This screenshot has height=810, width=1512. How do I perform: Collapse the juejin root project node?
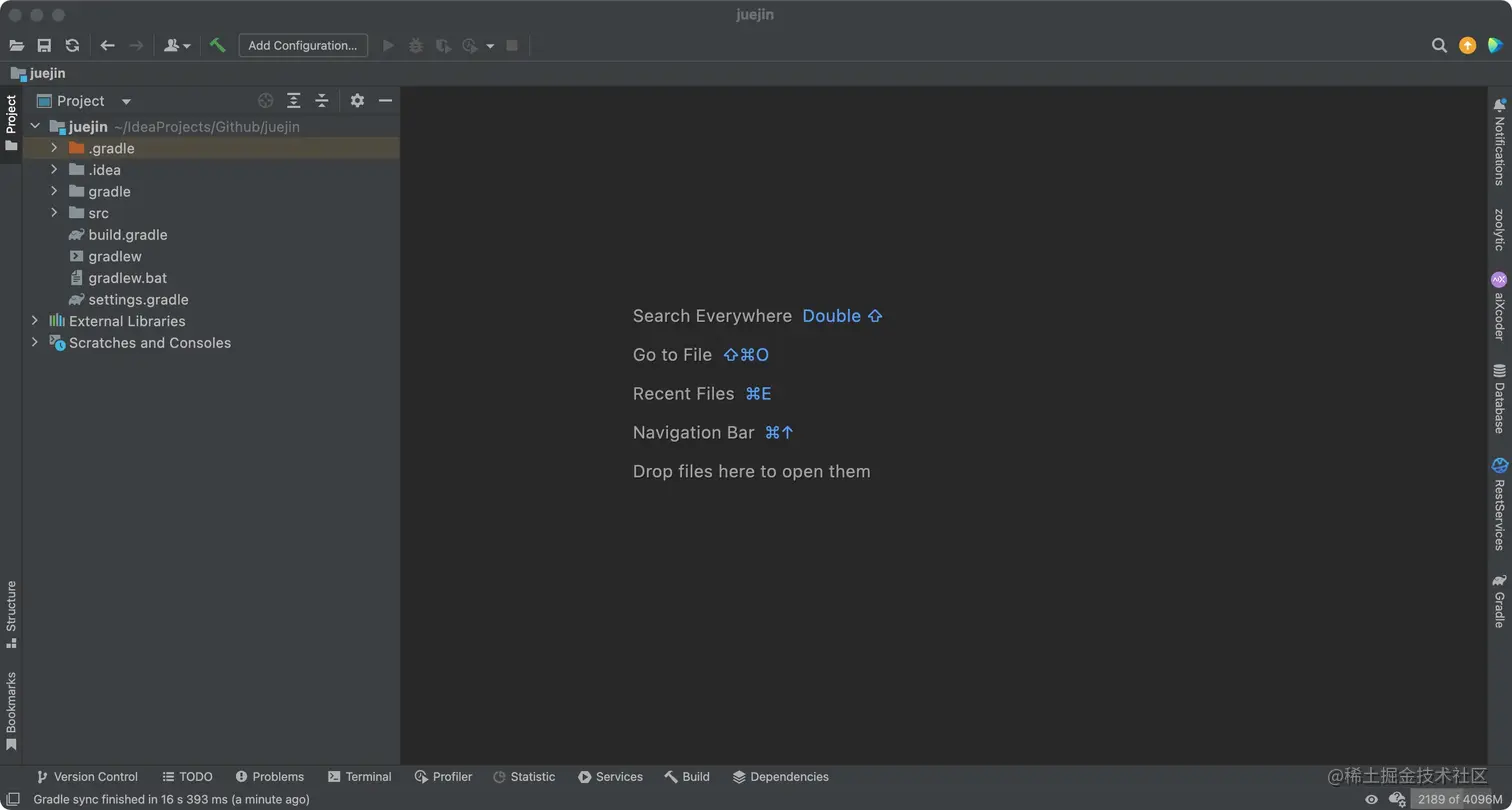(x=35, y=127)
